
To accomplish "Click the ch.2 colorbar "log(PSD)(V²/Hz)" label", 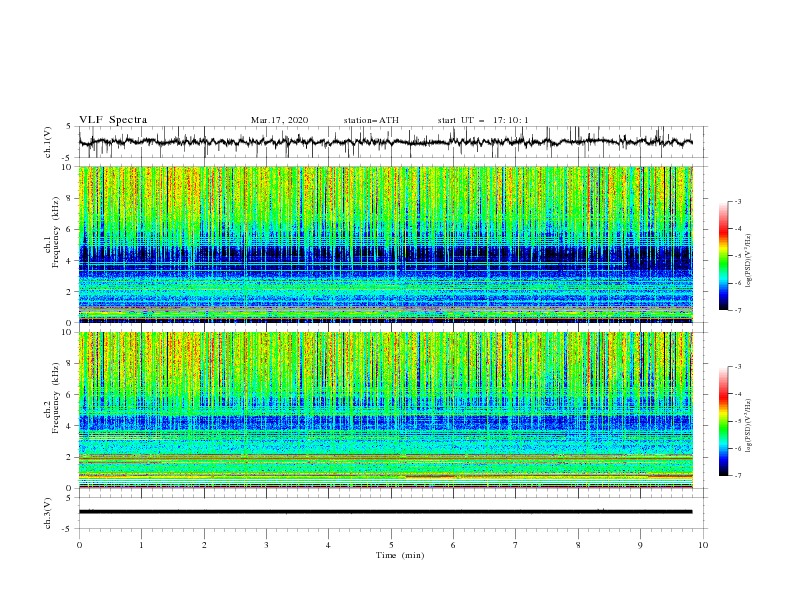I will pyautogui.click(x=749, y=425).
